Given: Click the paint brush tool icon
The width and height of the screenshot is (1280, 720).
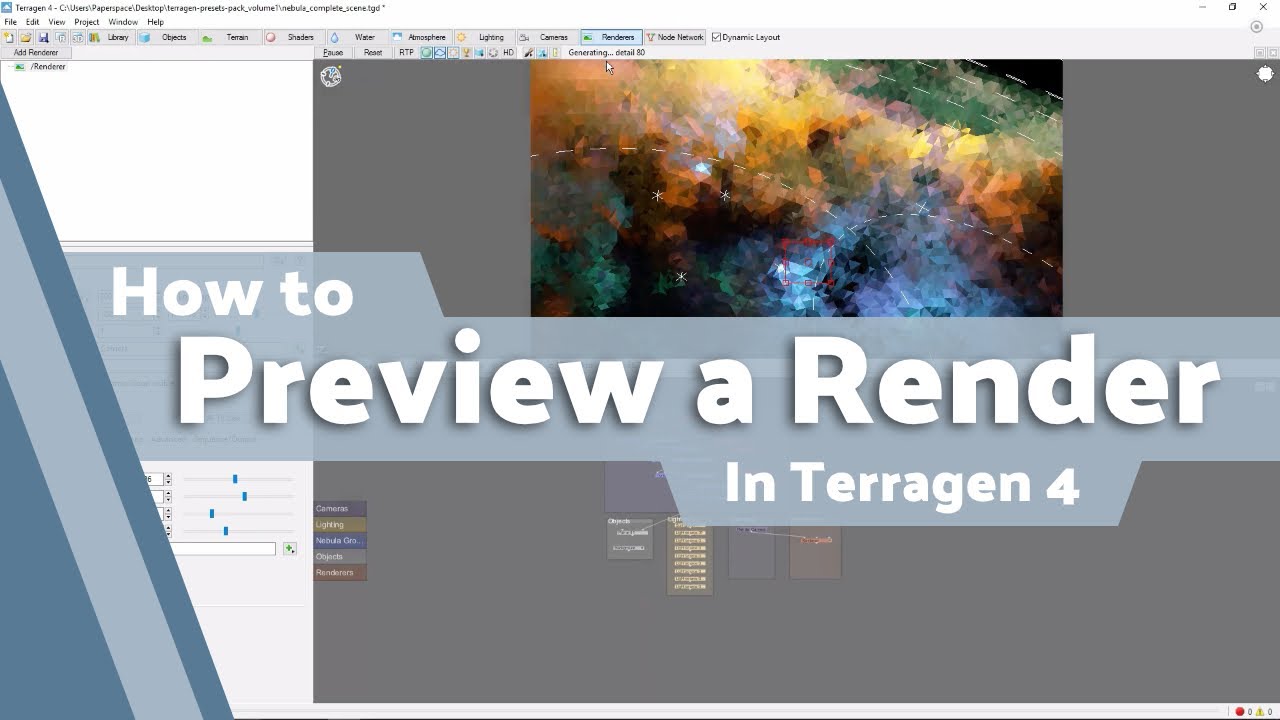Looking at the screenshot, I should coord(528,52).
